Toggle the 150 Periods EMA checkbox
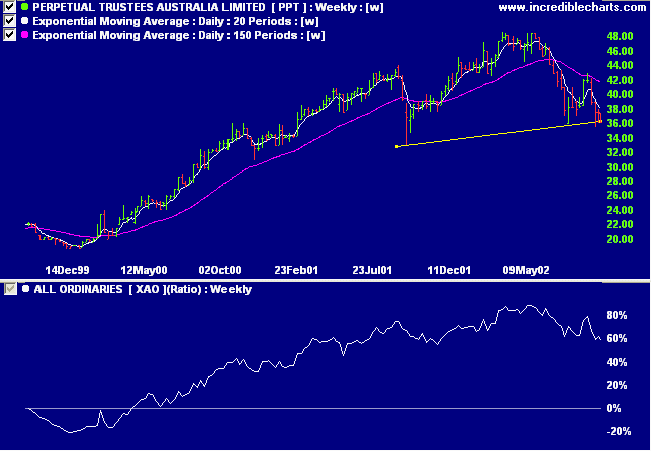Viewport: 651px width, 451px height. (x=9, y=35)
